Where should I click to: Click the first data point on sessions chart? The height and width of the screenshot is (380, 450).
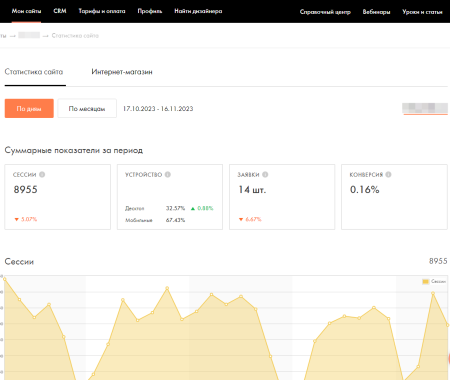pos(5,279)
